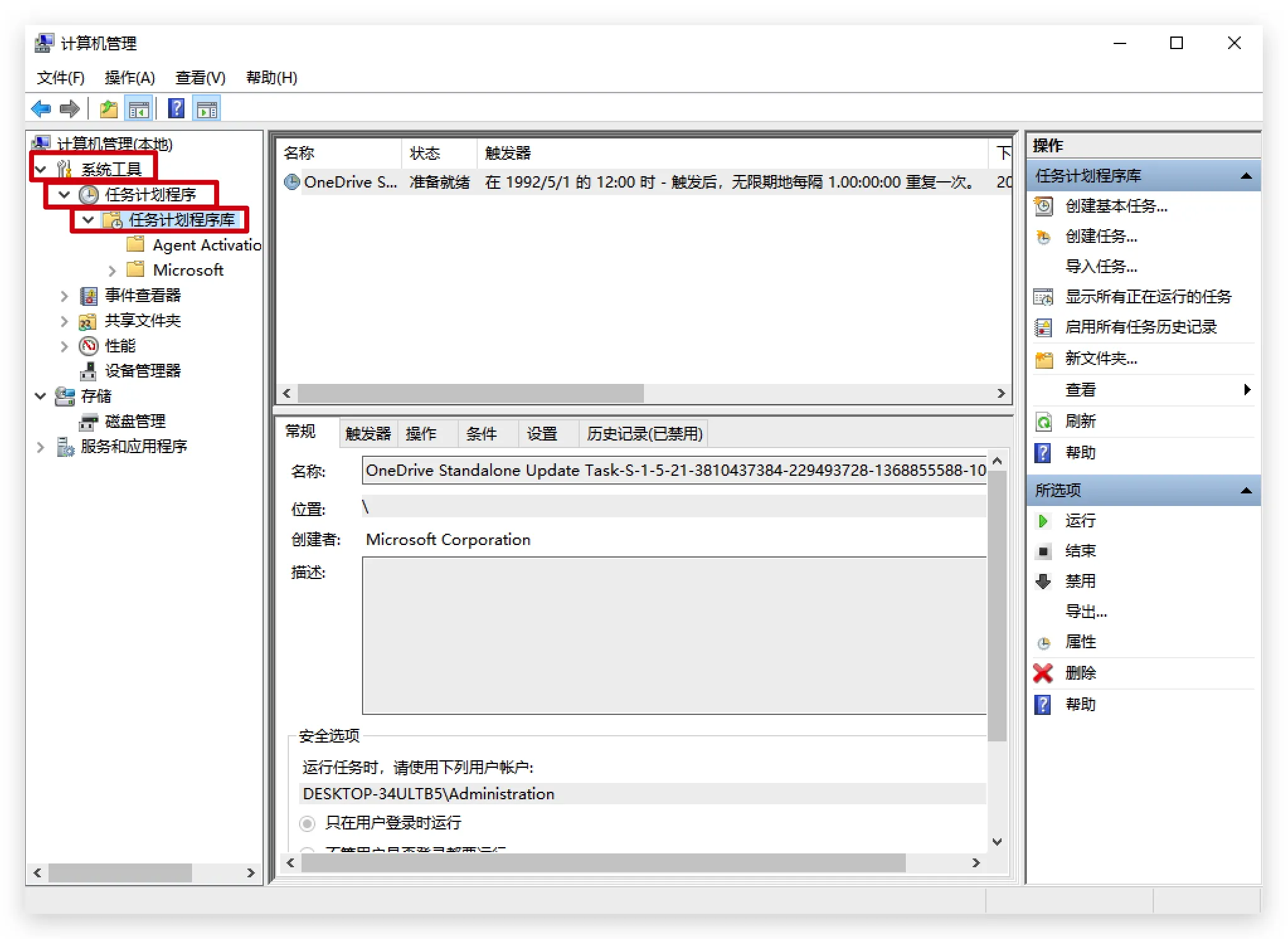
Task: Click the 创建基本任务 icon
Action: (1044, 206)
